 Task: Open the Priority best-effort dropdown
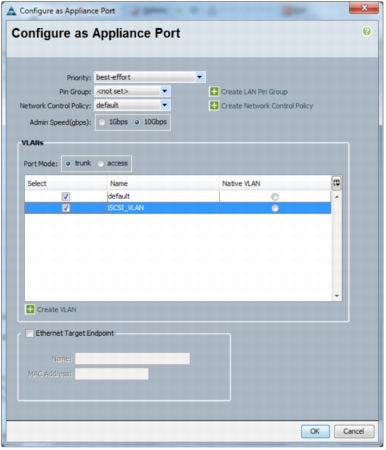pos(150,77)
